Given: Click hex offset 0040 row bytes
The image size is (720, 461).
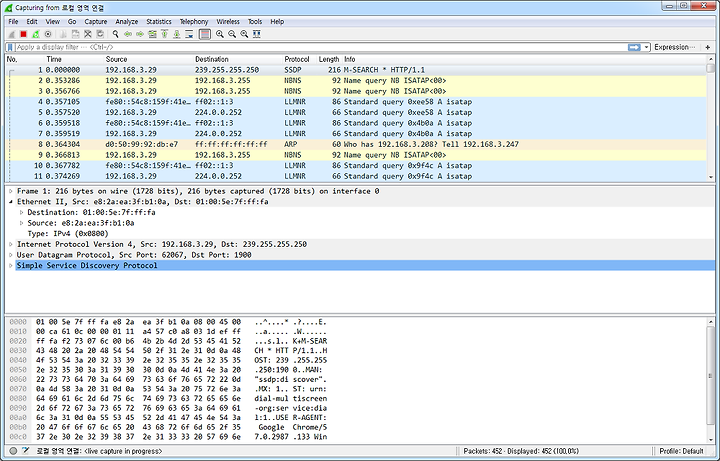Looking at the screenshot, I should [138, 360].
